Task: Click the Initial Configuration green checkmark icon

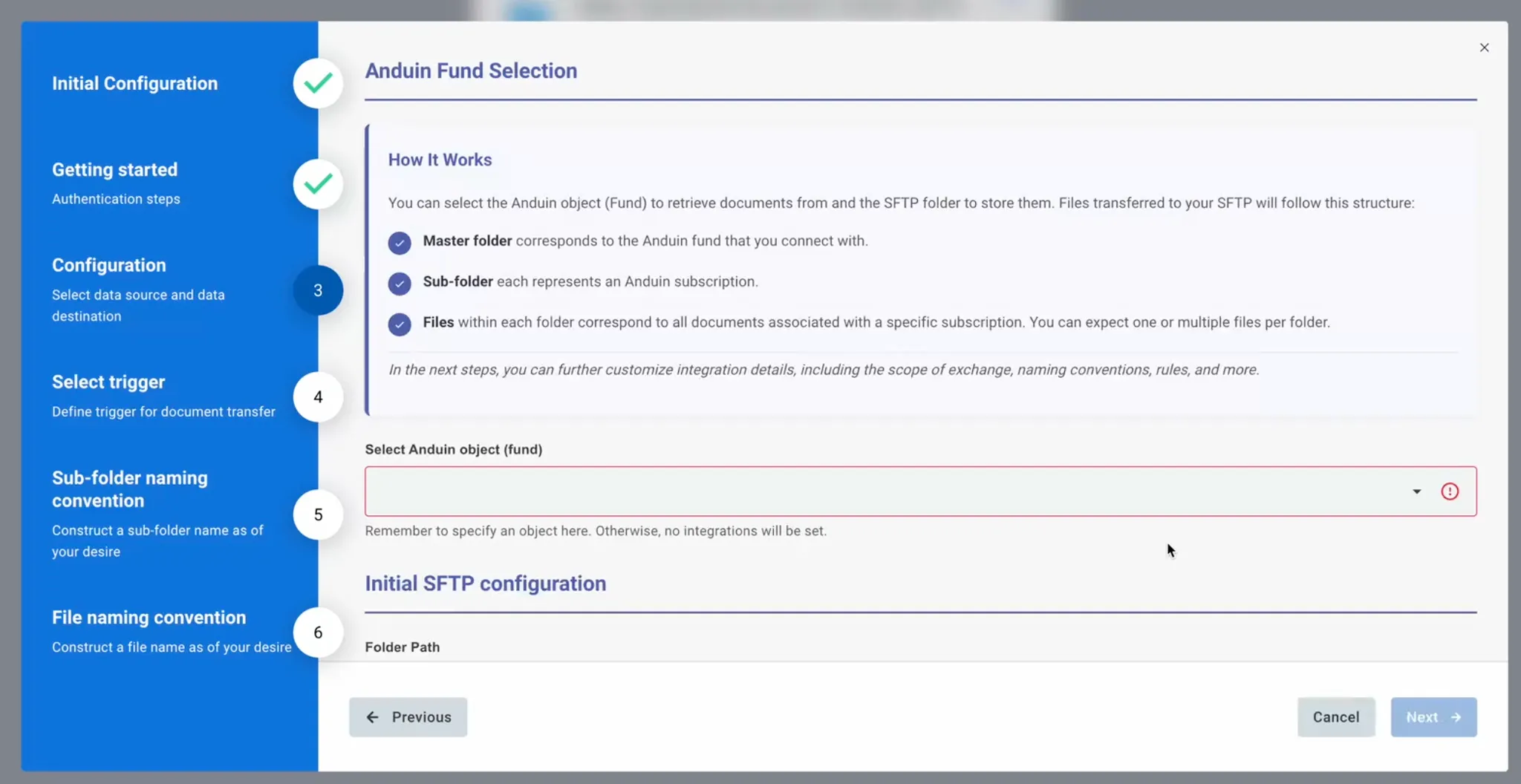Action: pyautogui.click(x=318, y=83)
